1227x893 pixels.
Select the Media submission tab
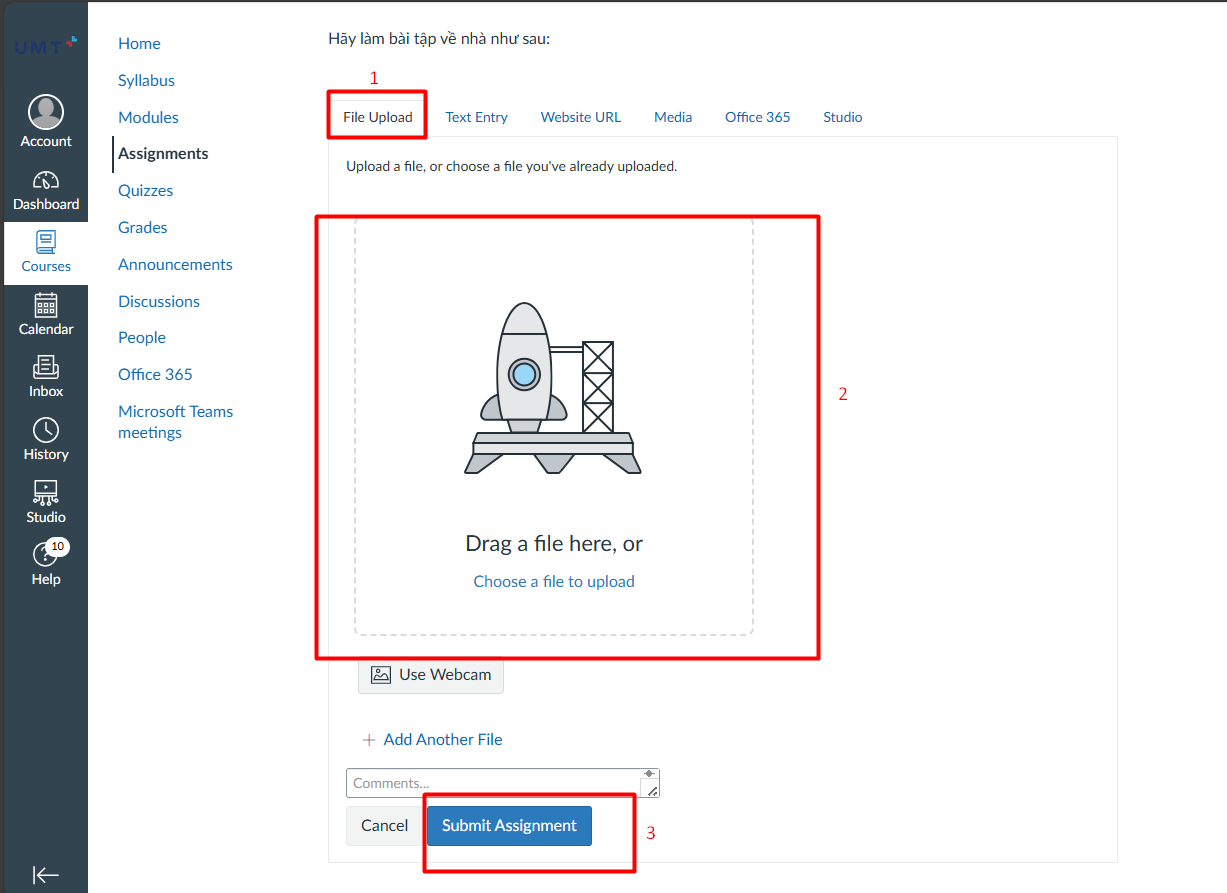click(x=673, y=117)
